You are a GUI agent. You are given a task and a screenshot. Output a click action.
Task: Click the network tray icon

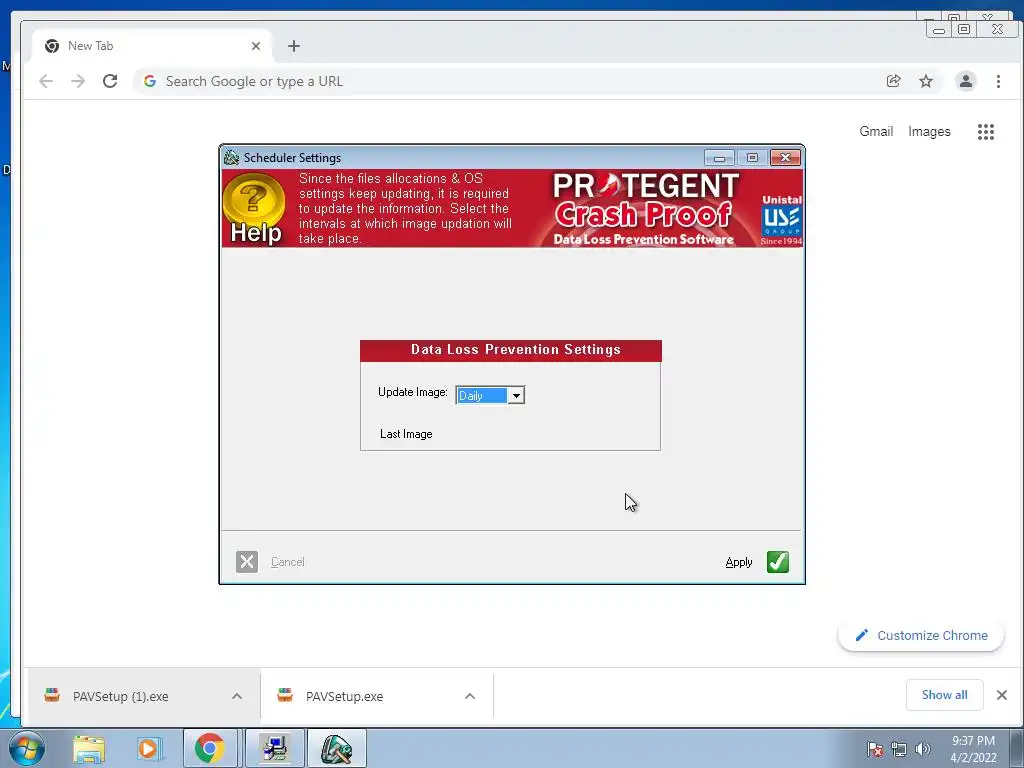pyautogui.click(x=899, y=749)
